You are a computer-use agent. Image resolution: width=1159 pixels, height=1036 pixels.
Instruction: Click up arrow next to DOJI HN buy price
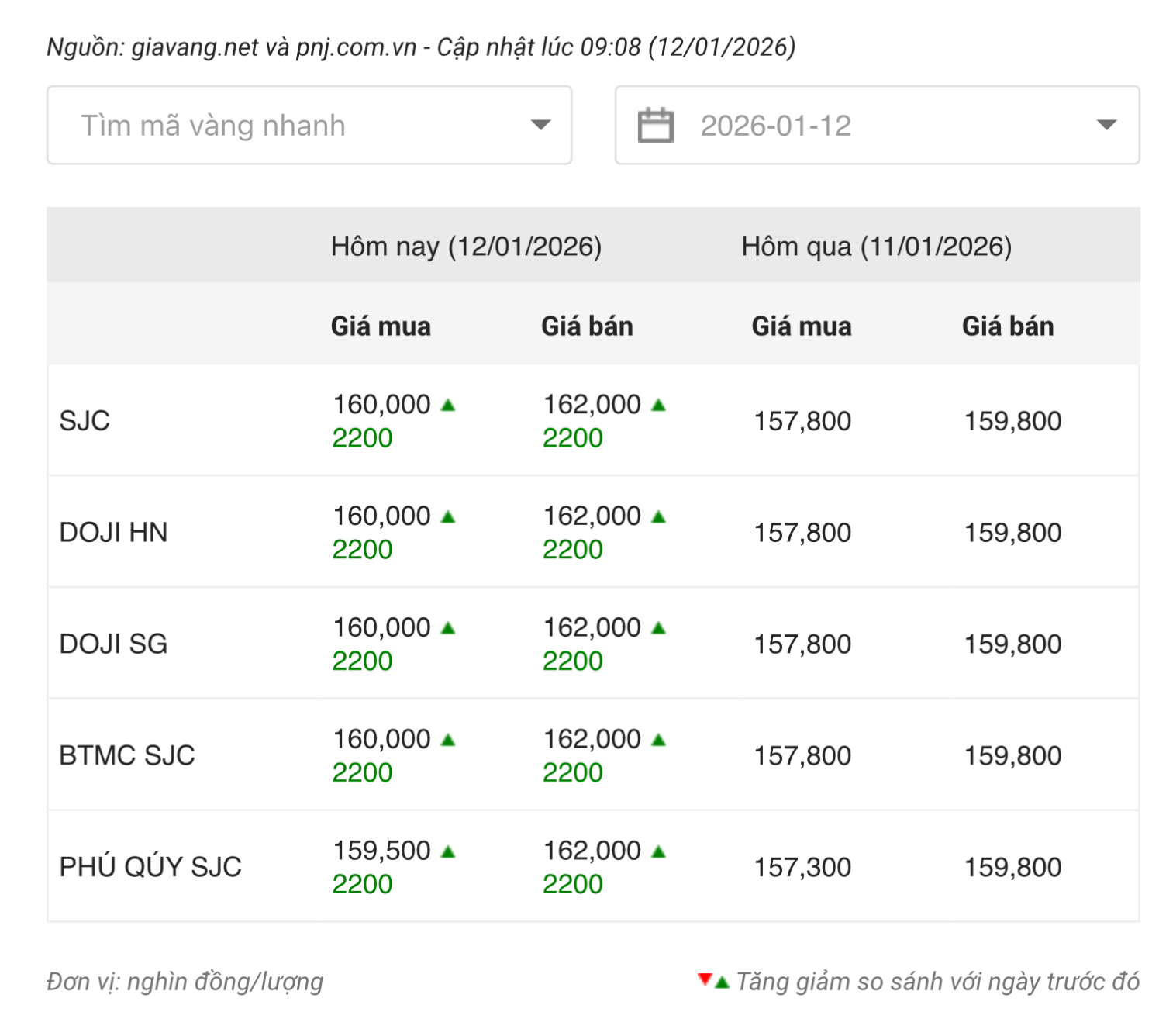tap(448, 516)
